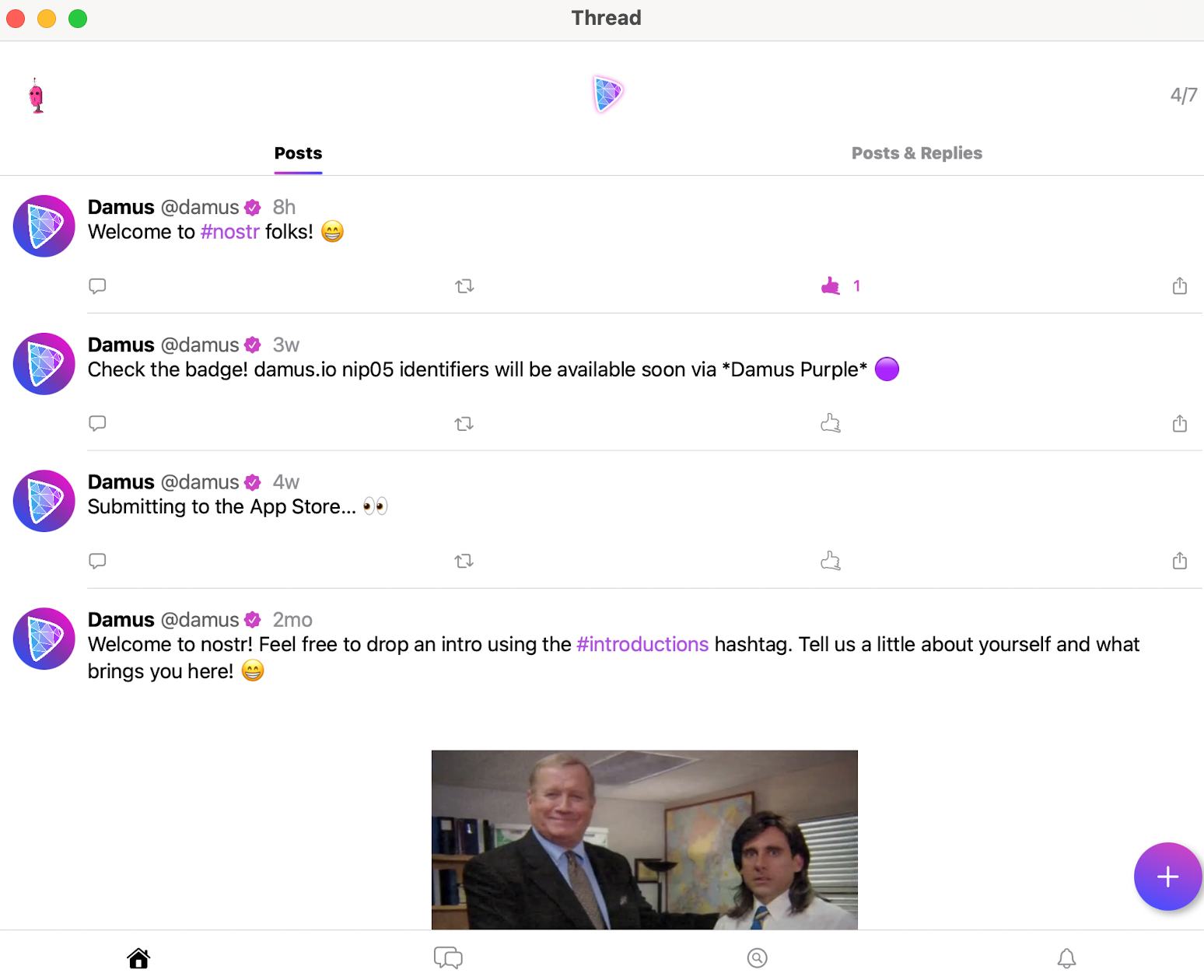Open the pink robot profile avatar
Viewport: 1204px width, 980px height.
click(x=37, y=96)
